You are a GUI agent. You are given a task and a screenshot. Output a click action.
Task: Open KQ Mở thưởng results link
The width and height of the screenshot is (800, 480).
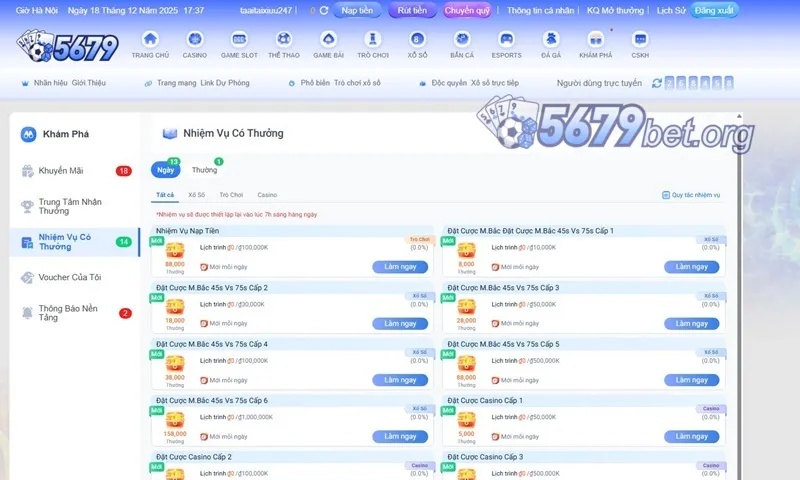tap(615, 10)
